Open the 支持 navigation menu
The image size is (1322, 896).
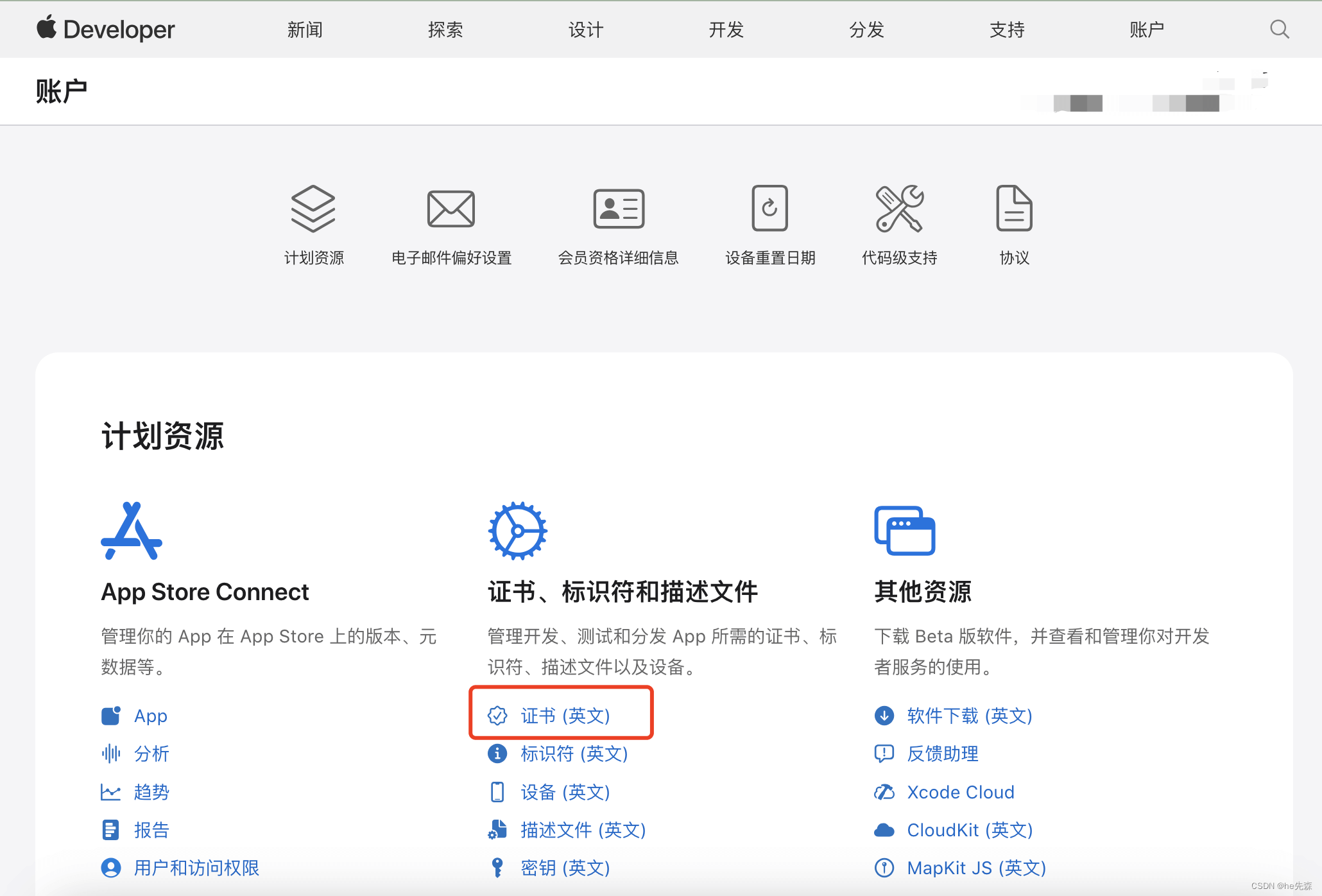coord(1007,30)
